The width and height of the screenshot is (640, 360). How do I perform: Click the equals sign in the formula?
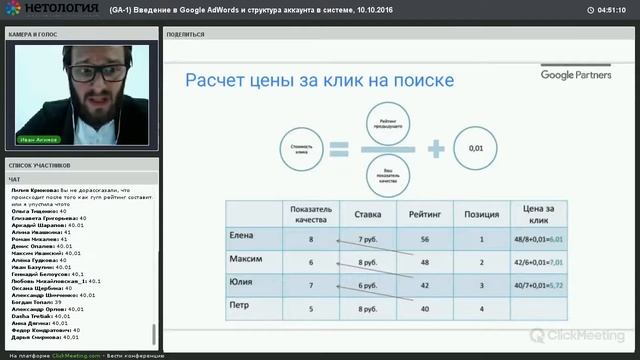coord(339,149)
